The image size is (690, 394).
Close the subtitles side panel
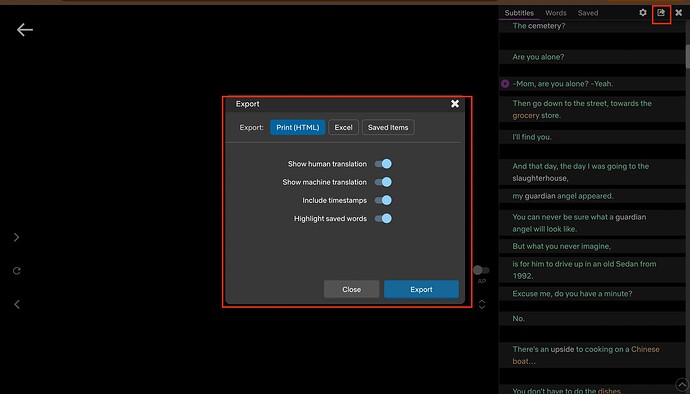click(679, 13)
